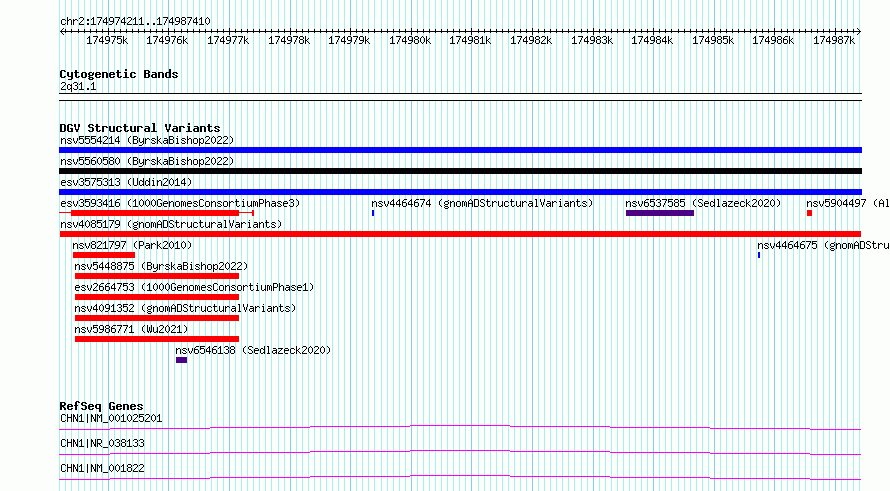890x491 pixels.
Task: Select the long red nsv4085179 bar
Action: click(x=460, y=234)
